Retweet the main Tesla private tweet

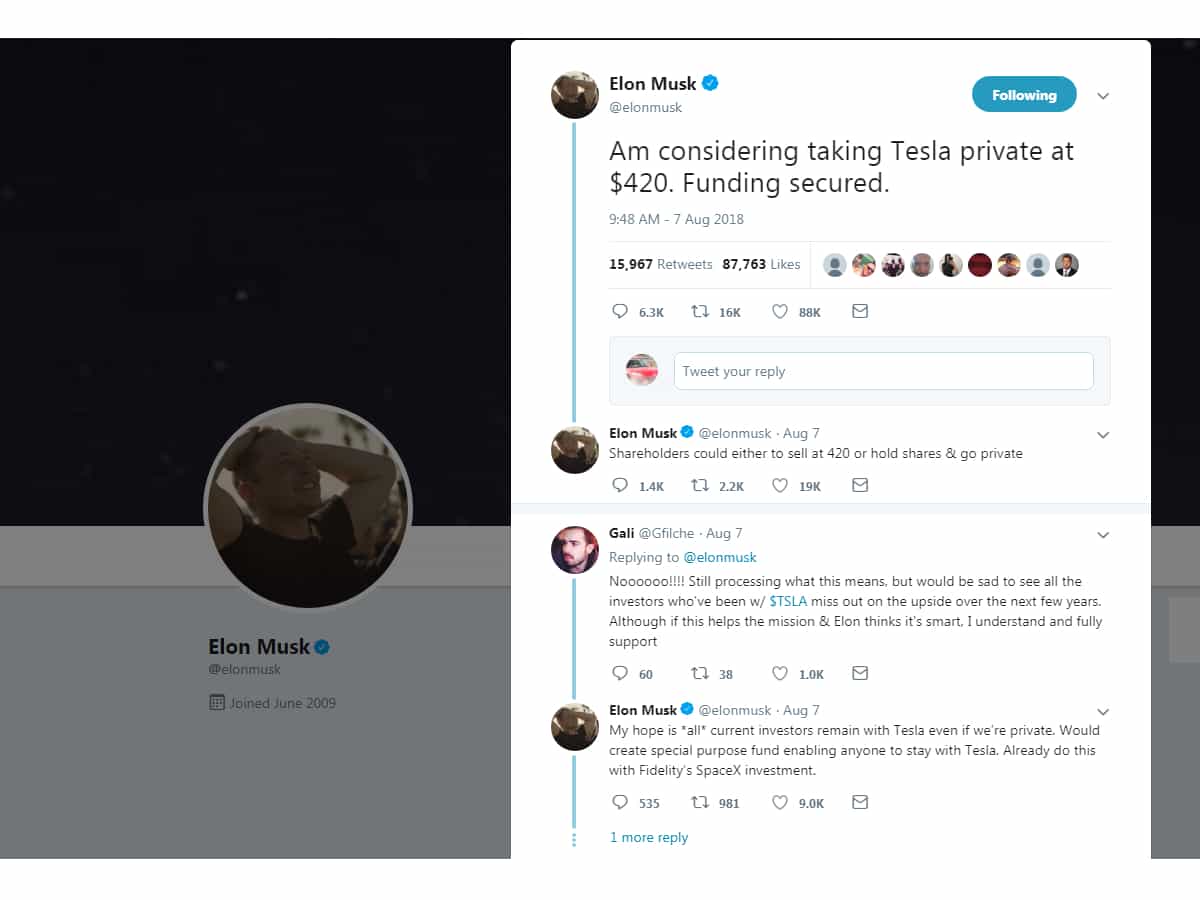tap(700, 312)
